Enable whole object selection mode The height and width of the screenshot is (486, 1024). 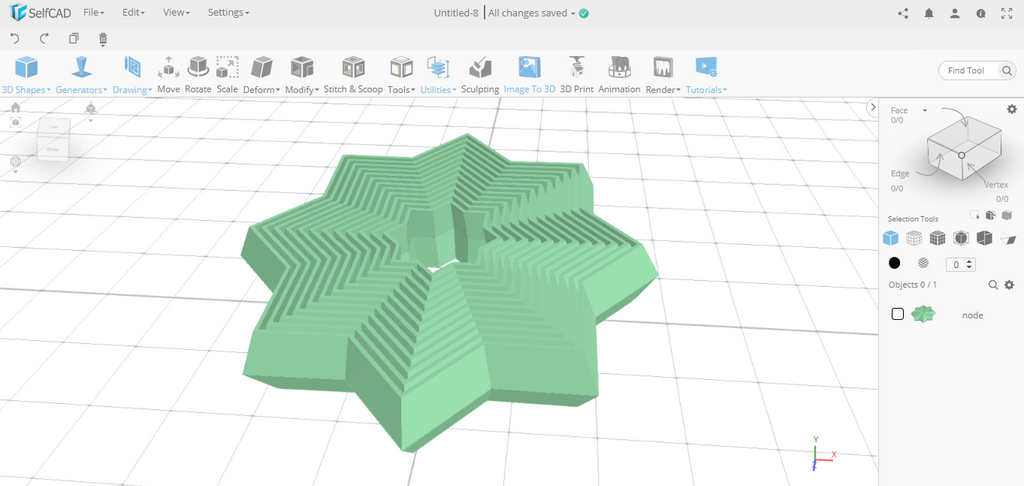pyautogui.click(x=891, y=238)
